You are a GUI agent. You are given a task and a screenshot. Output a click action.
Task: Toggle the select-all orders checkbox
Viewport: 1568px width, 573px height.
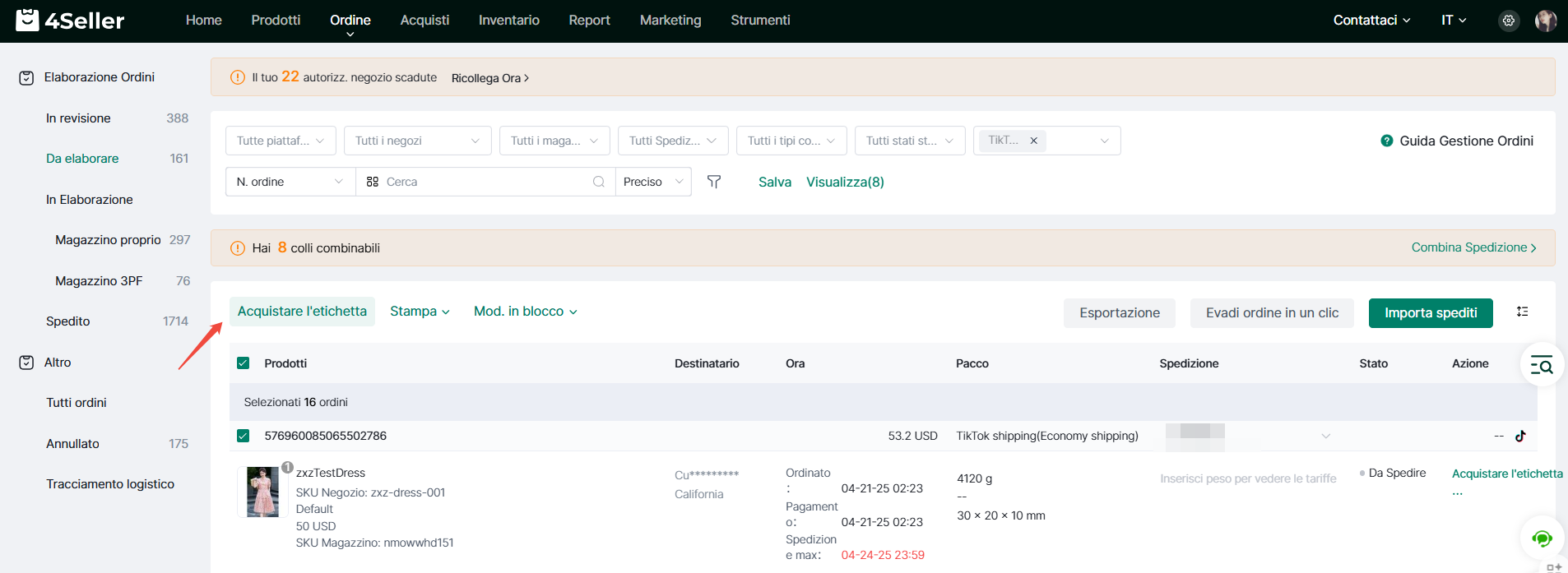244,363
